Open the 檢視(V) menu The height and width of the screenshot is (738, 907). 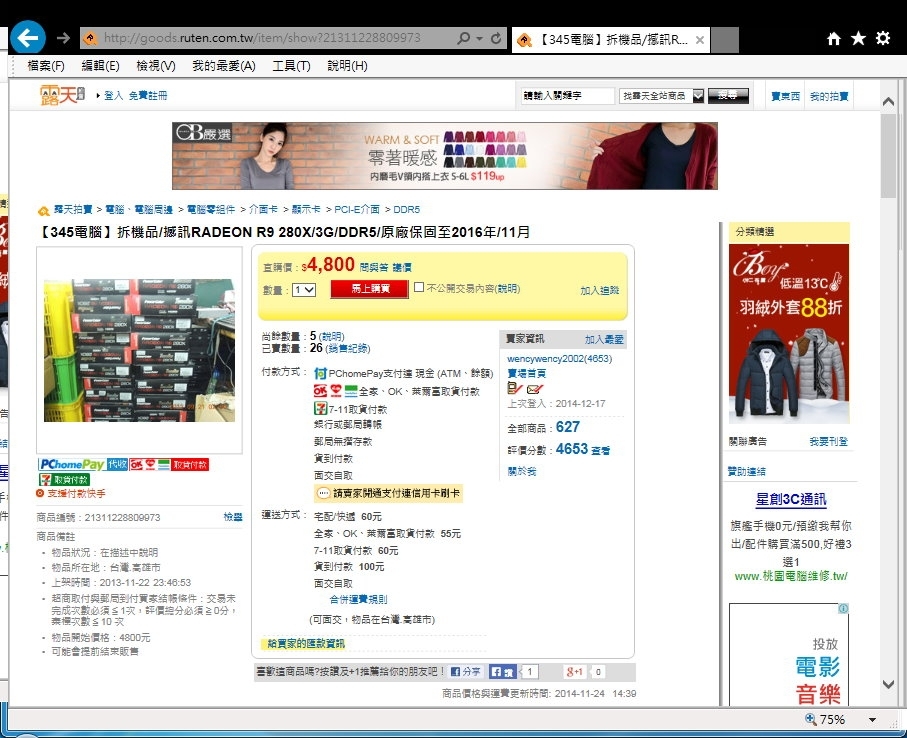point(156,66)
